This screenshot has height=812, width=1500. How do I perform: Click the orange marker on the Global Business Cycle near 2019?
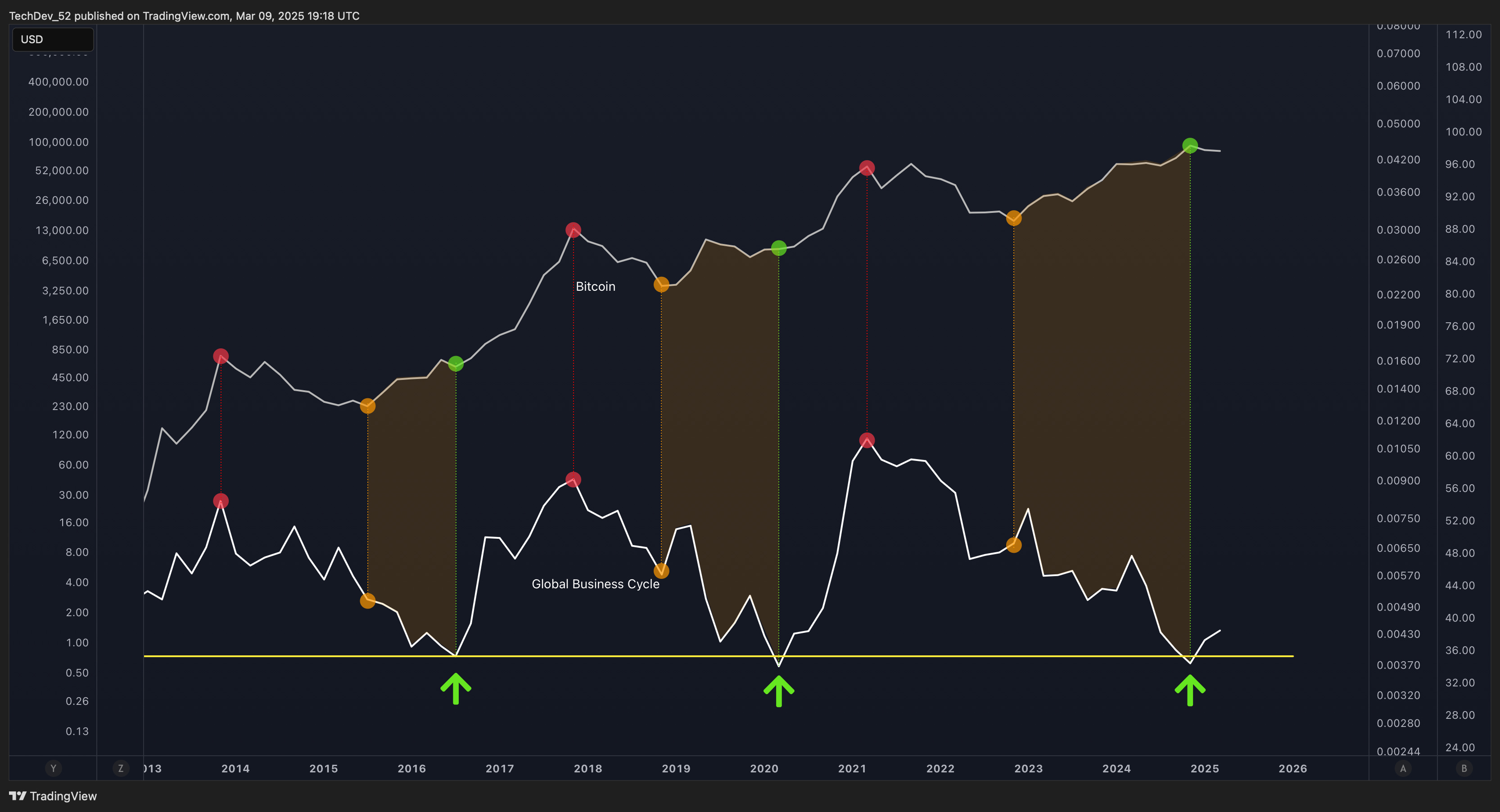[x=661, y=572]
